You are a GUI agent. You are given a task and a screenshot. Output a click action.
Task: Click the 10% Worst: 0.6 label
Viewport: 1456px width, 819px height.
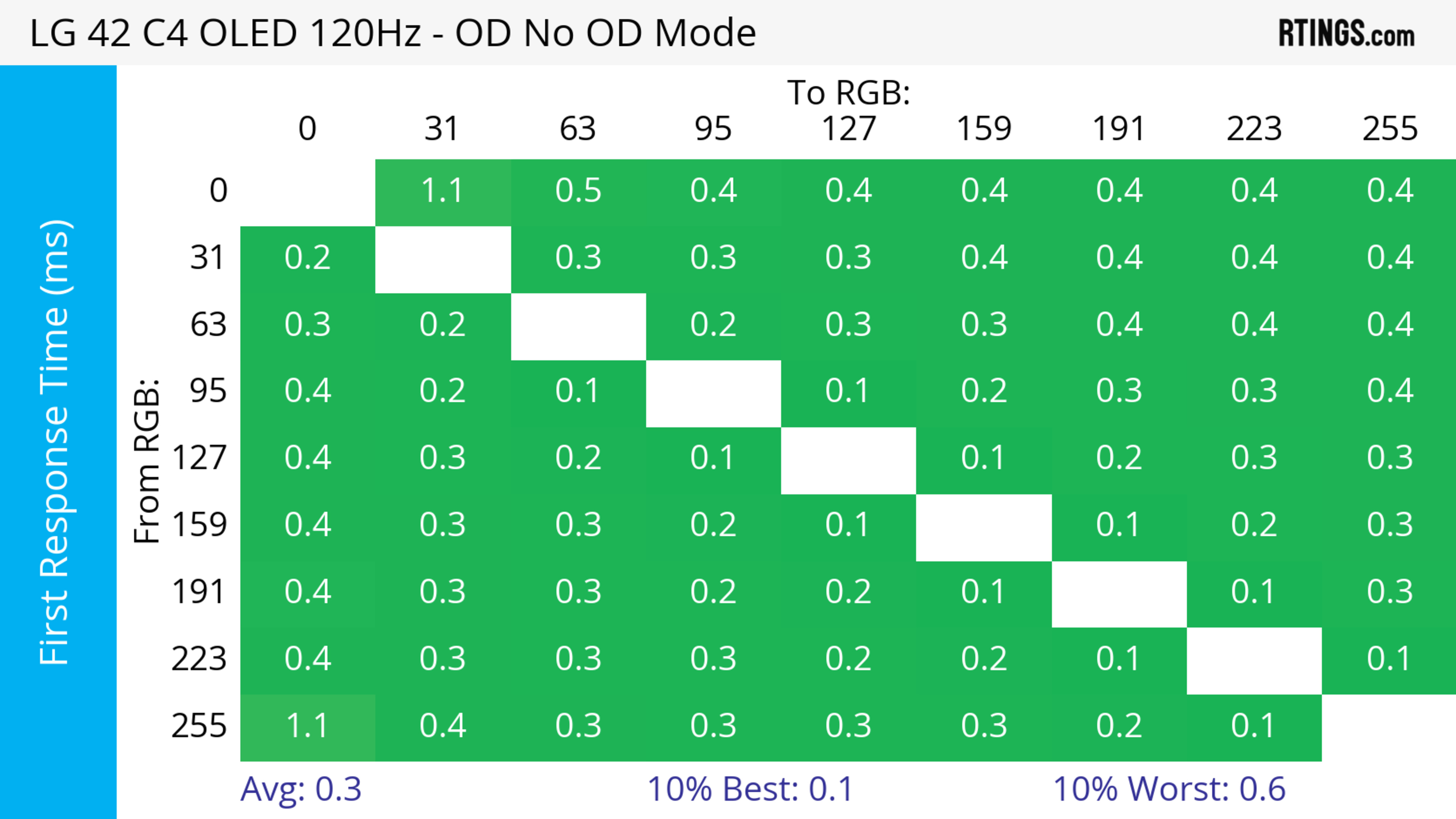pos(1169,789)
